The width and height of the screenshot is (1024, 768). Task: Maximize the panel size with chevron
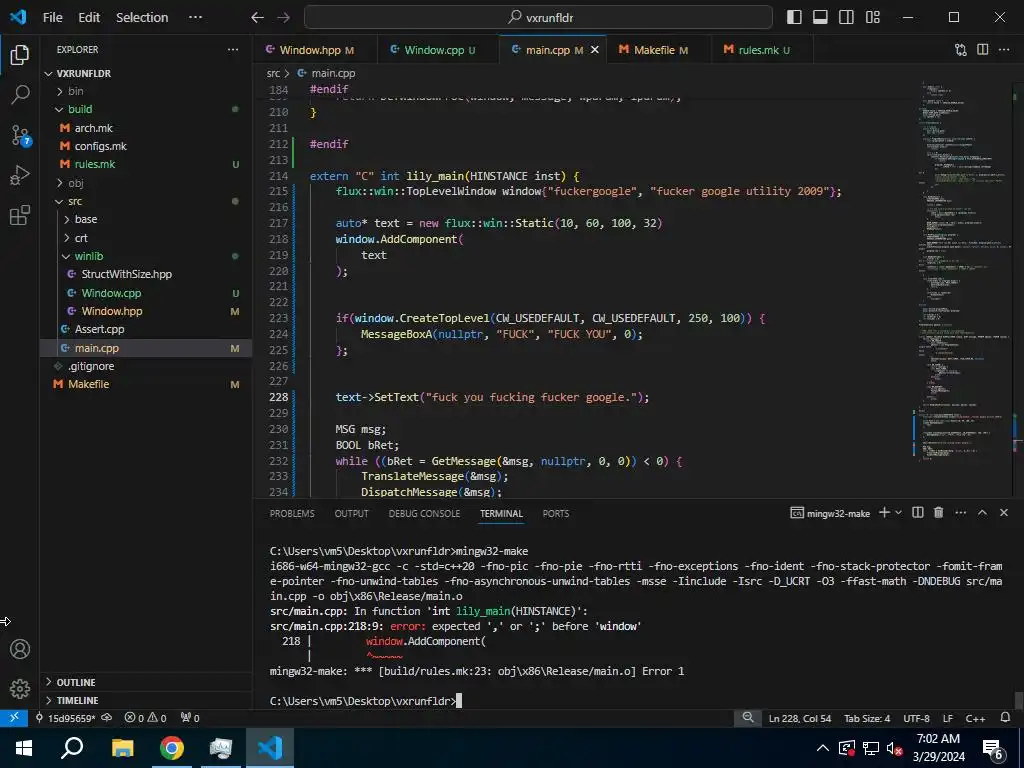click(x=982, y=513)
